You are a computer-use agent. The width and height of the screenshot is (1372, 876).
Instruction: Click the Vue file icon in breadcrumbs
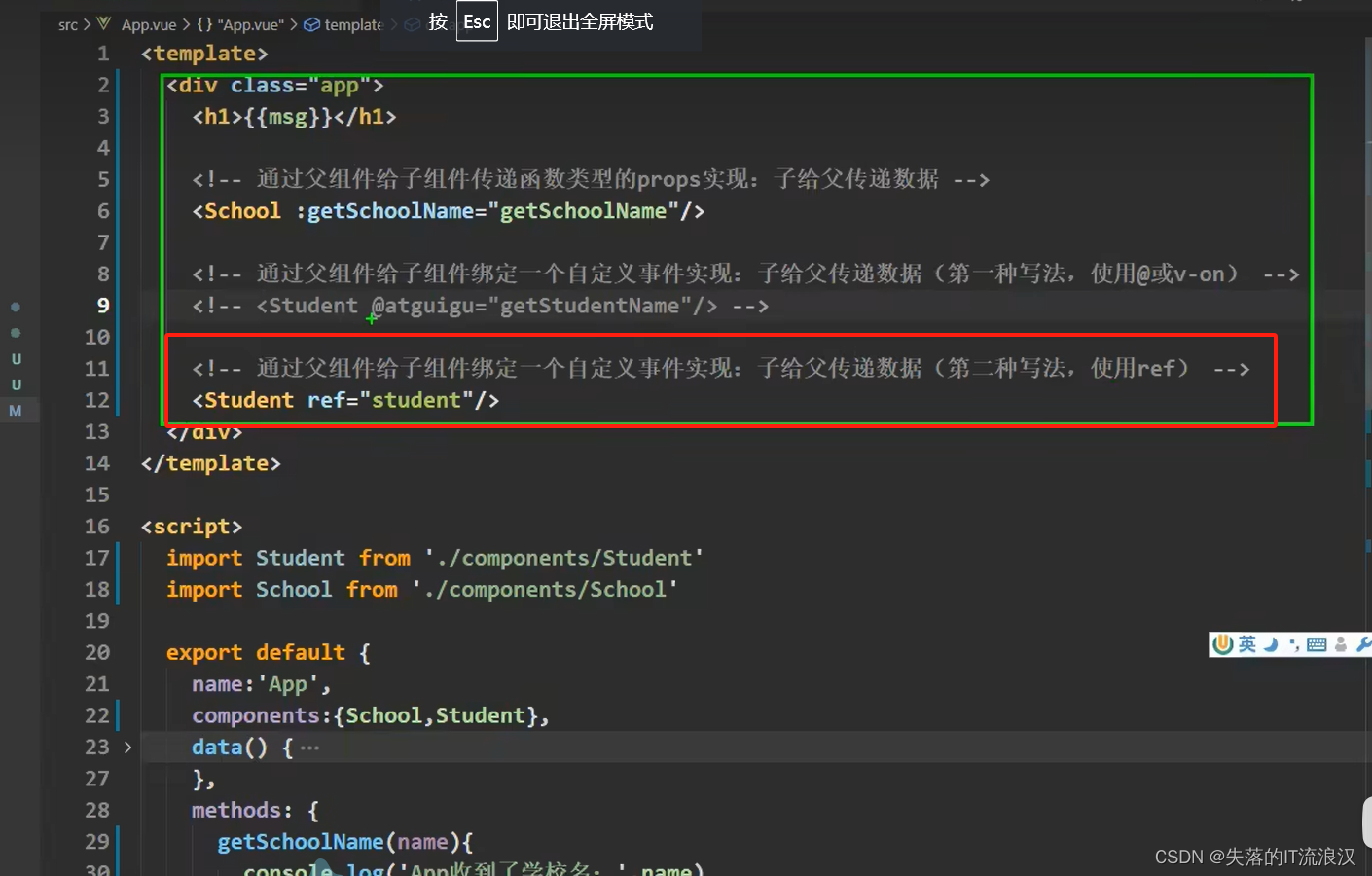click(x=104, y=24)
